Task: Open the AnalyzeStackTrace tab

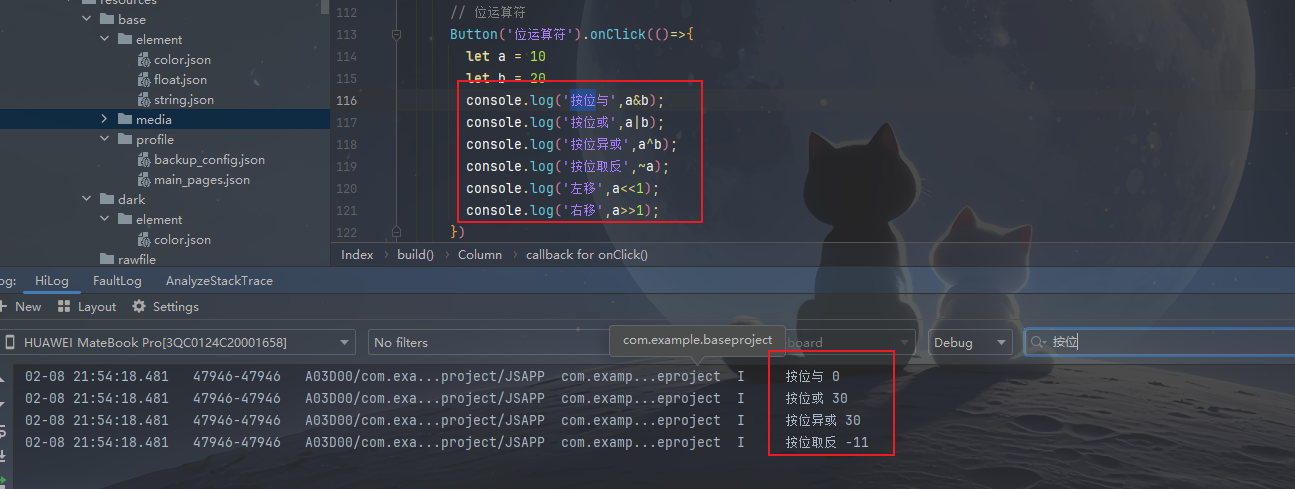Action: [x=219, y=281]
